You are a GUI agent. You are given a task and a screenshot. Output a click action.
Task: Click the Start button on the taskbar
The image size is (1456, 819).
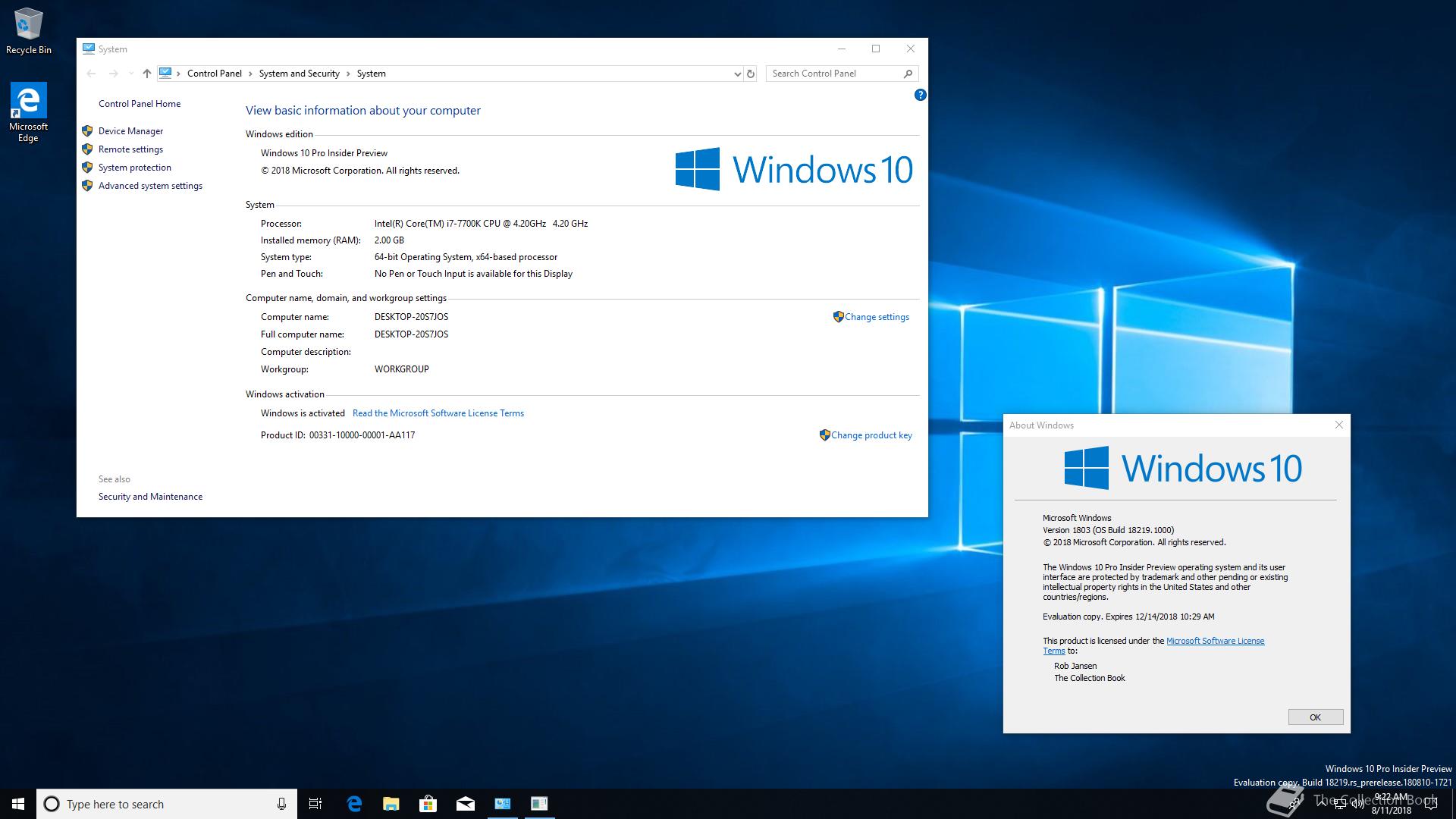(18, 804)
